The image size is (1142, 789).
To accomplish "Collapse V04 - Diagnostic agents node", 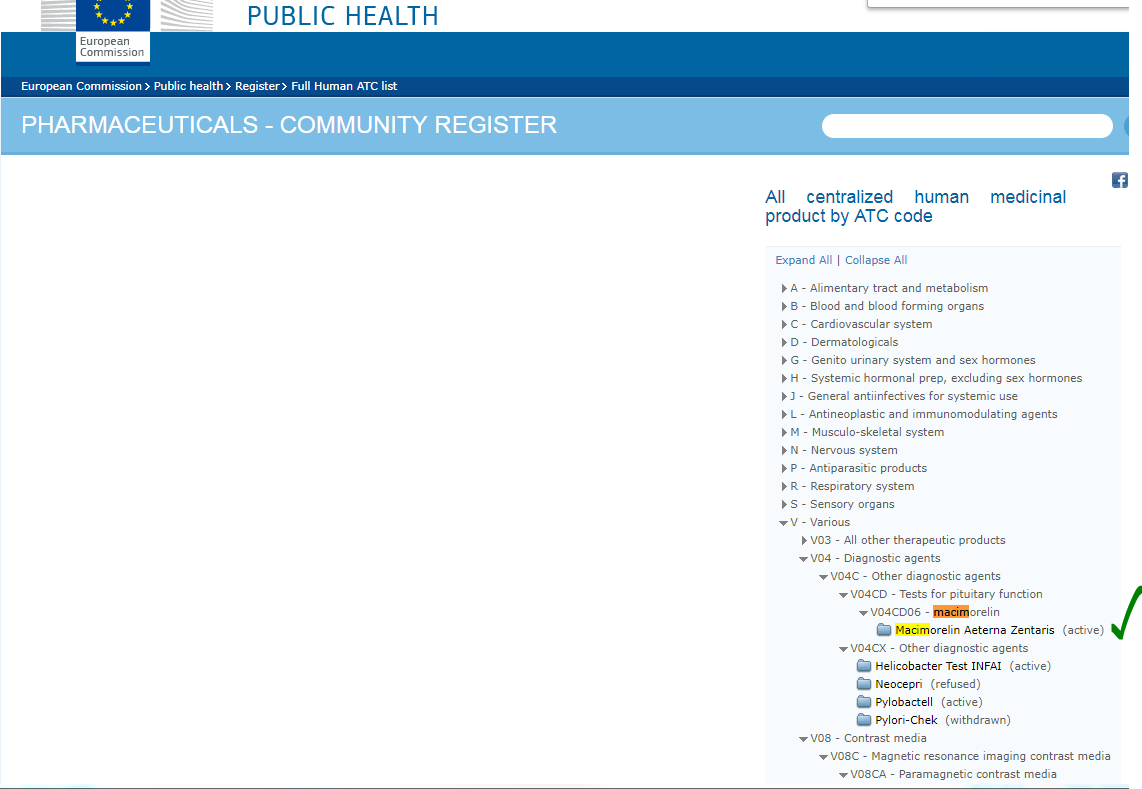I will 803,559.
